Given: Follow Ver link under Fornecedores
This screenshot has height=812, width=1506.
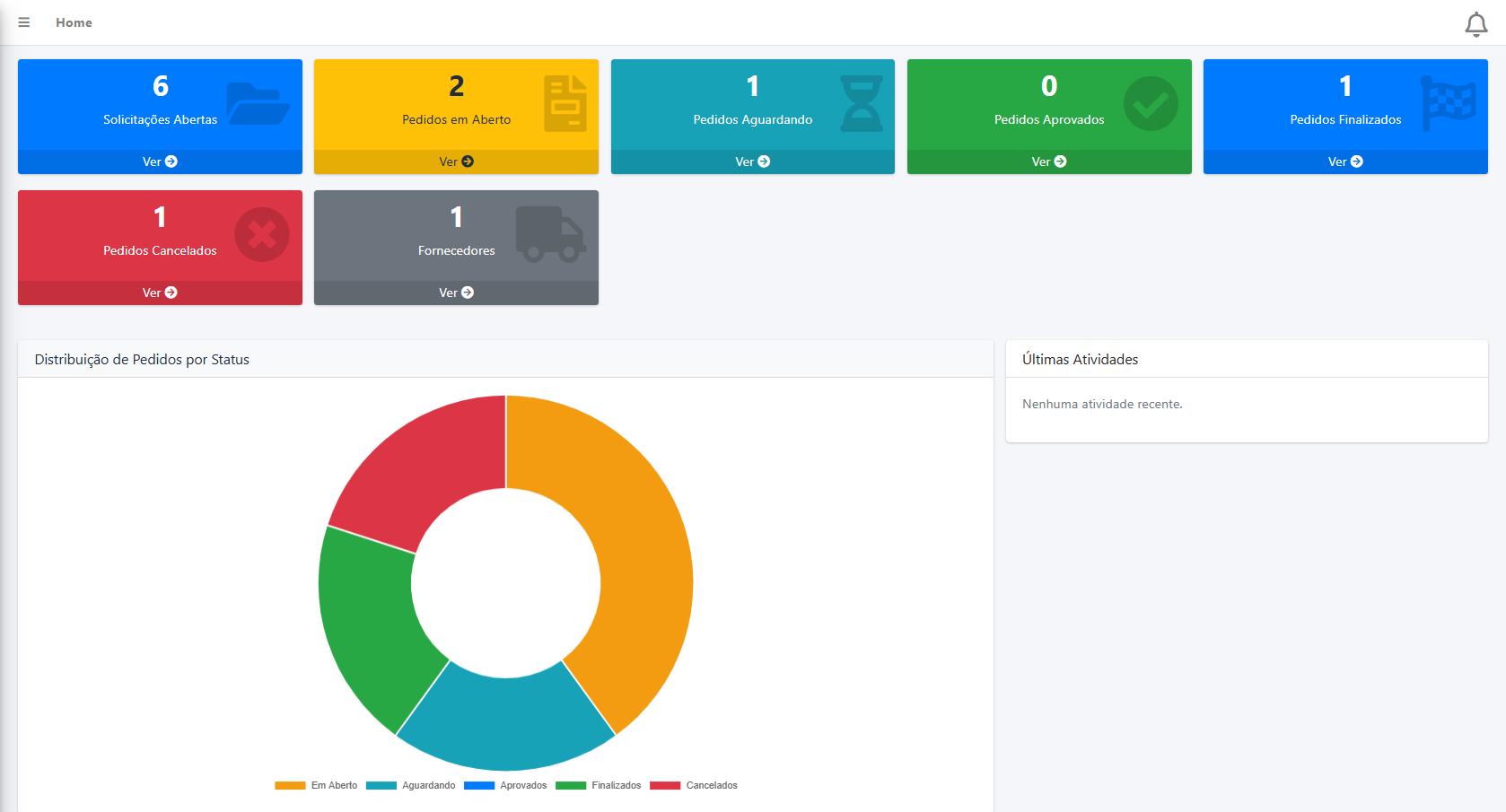Looking at the screenshot, I should tap(456, 292).
